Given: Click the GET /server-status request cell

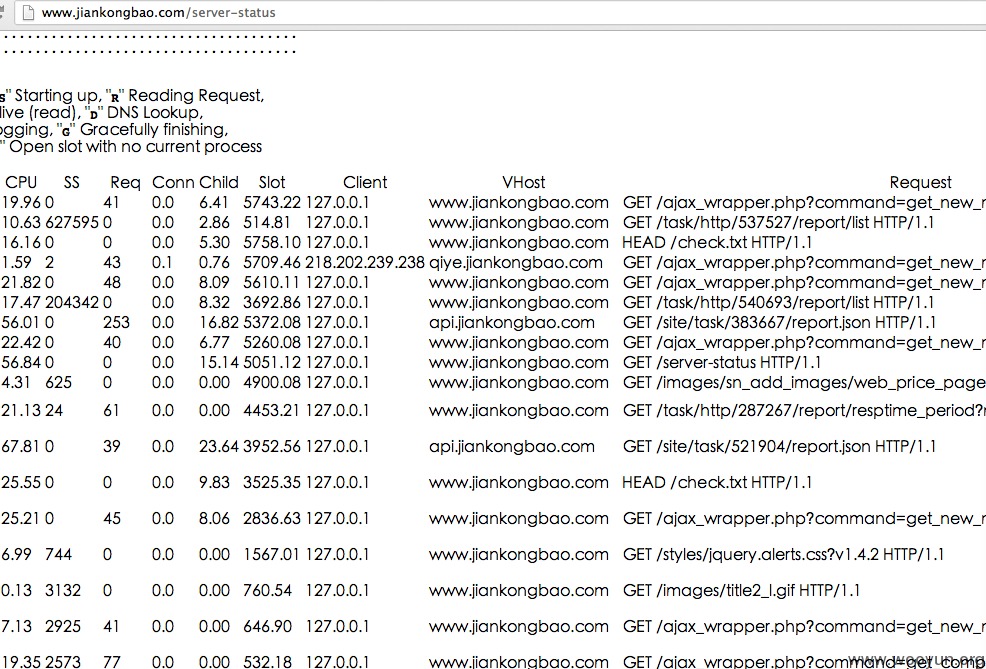Looking at the screenshot, I should 722,363.
